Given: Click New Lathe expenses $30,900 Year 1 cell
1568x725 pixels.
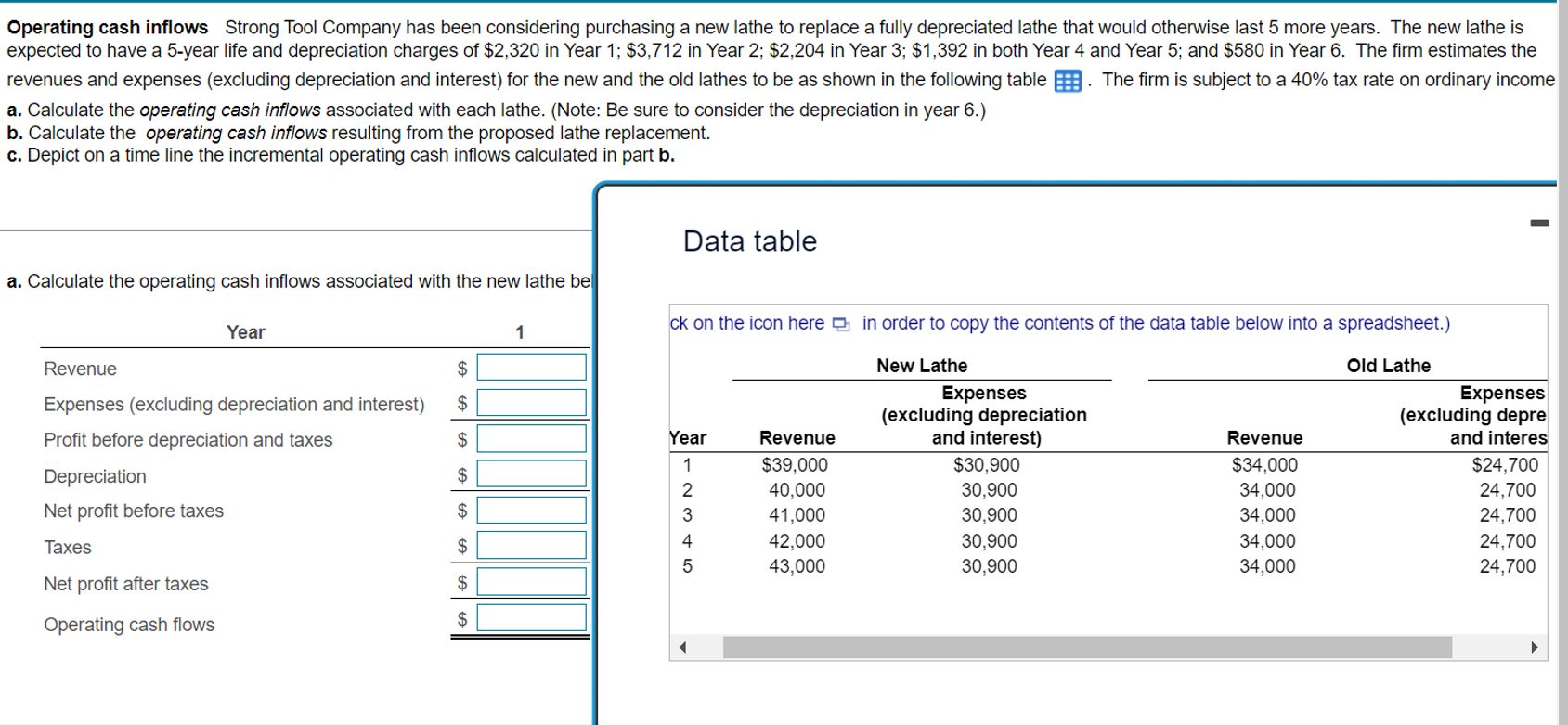Looking at the screenshot, I should click(987, 465).
